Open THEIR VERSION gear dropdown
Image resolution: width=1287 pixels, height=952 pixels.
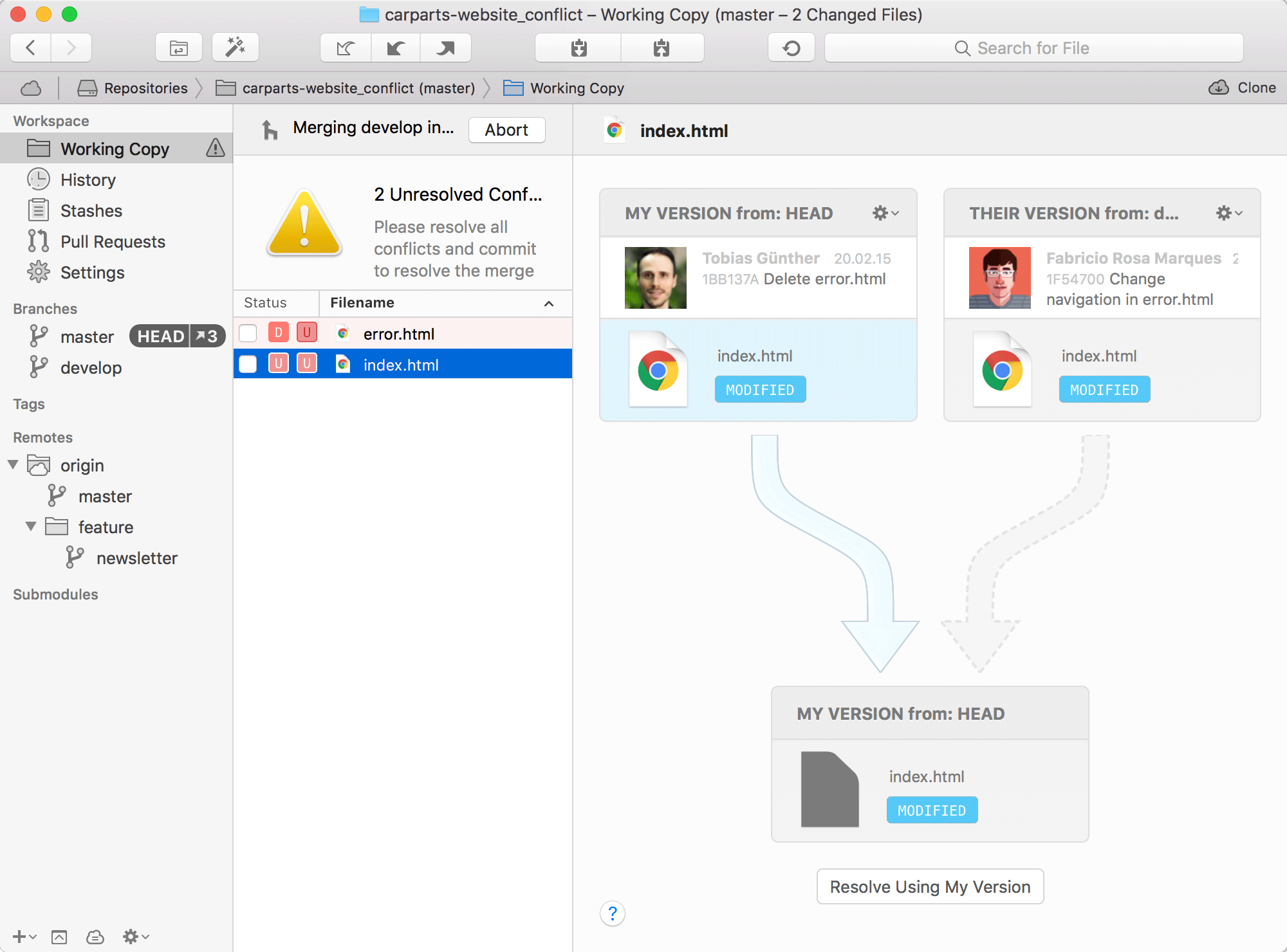(1228, 213)
